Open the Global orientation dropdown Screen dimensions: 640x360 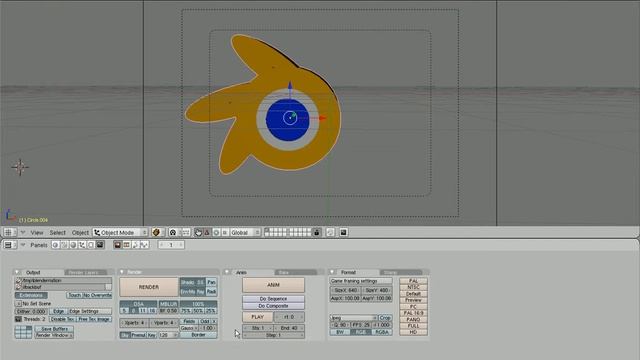245,232
